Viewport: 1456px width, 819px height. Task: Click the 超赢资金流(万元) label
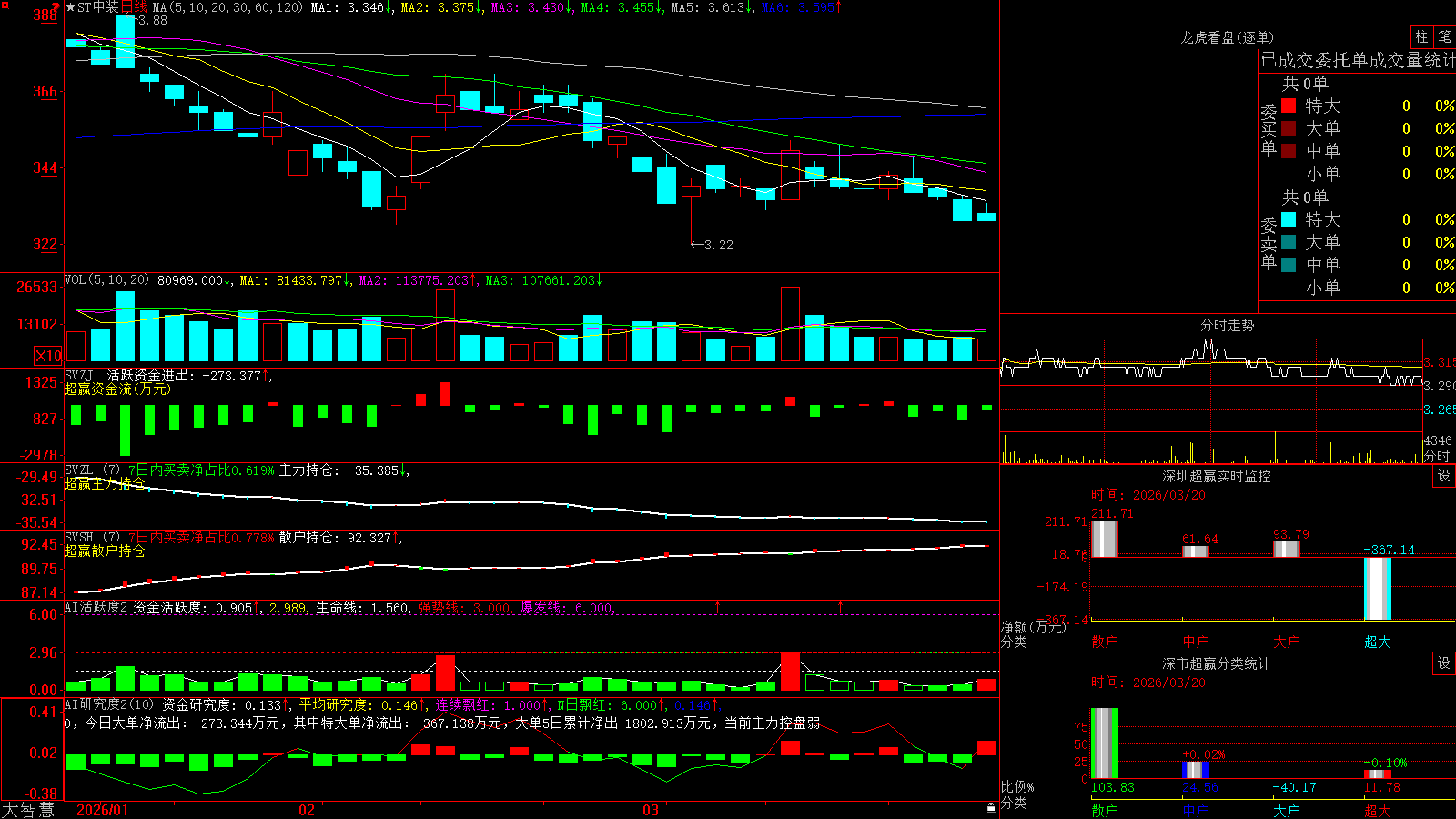click(117, 389)
